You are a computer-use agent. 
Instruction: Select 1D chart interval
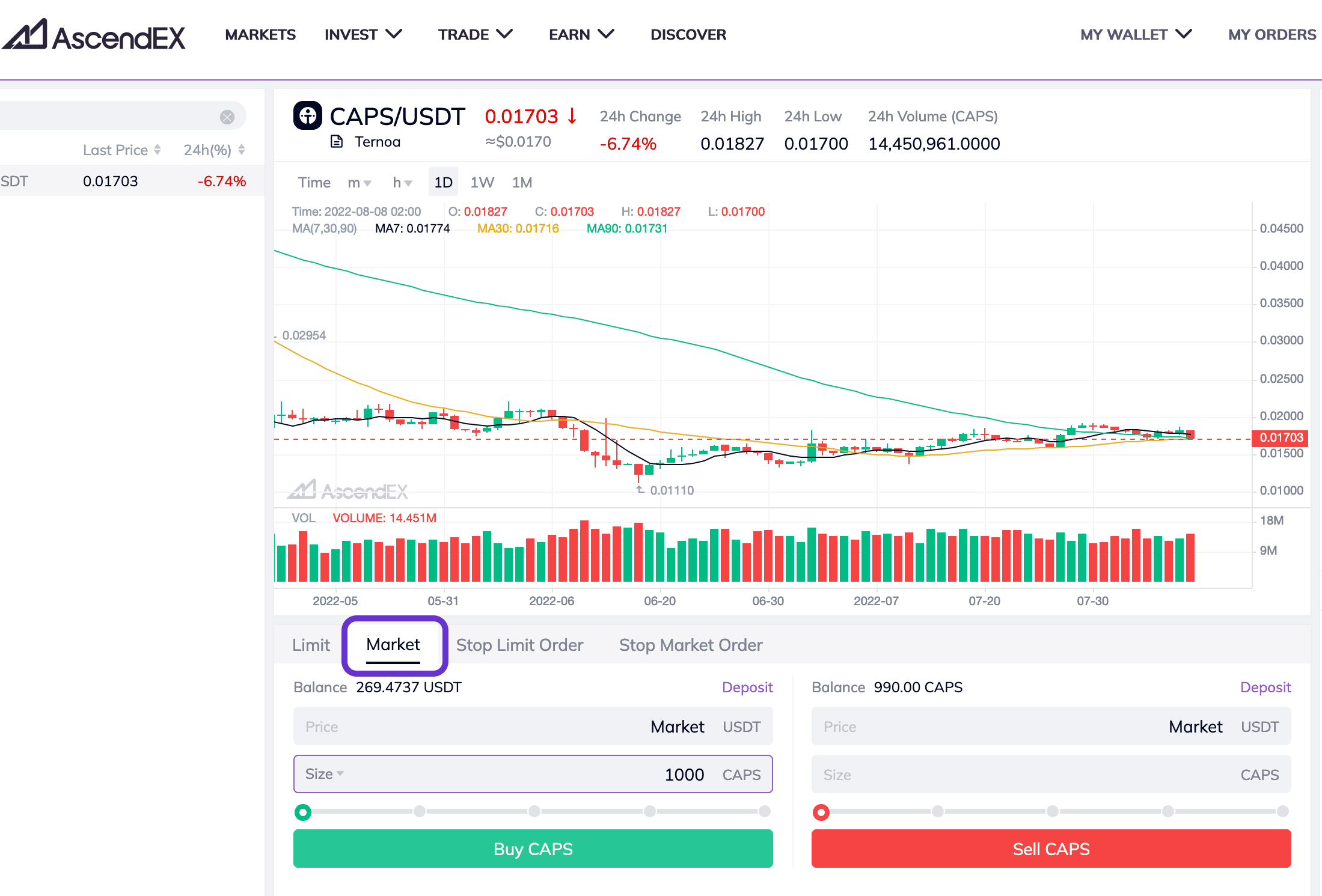click(x=443, y=182)
